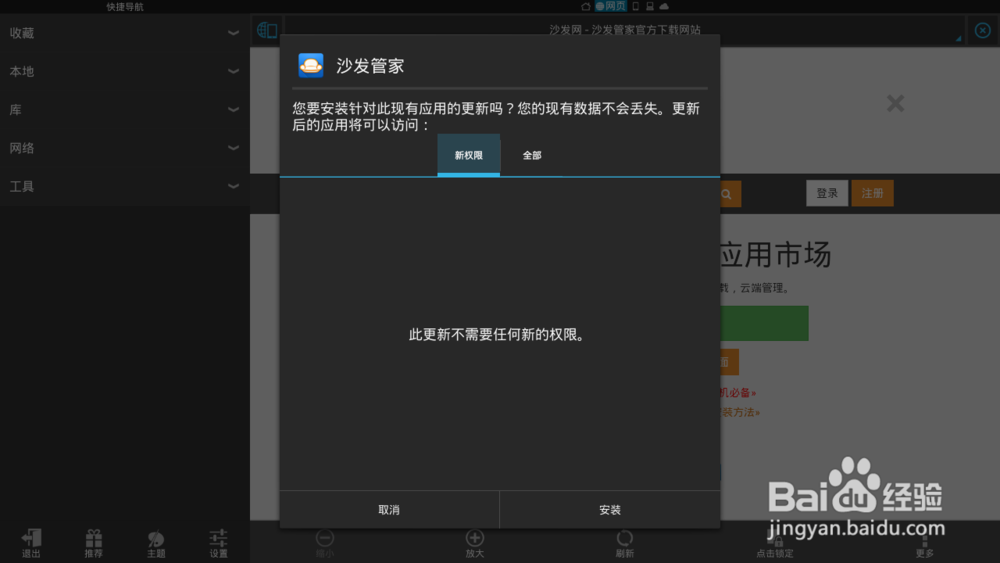This screenshot has height=563, width=1000.
Task: Open the 设置 settings icon
Action: (x=218, y=543)
